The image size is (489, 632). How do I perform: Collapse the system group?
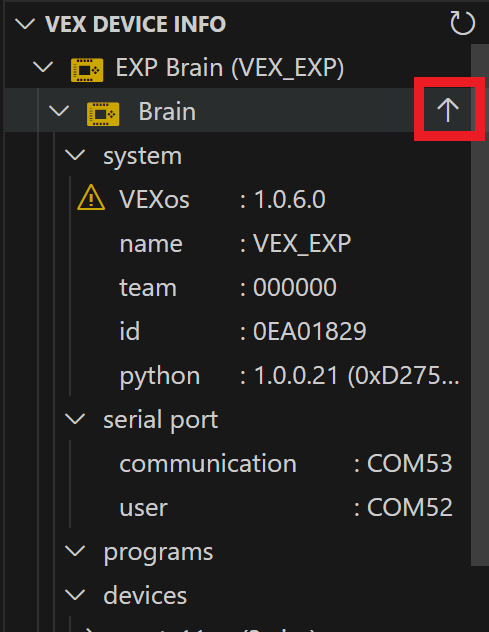[75, 155]
